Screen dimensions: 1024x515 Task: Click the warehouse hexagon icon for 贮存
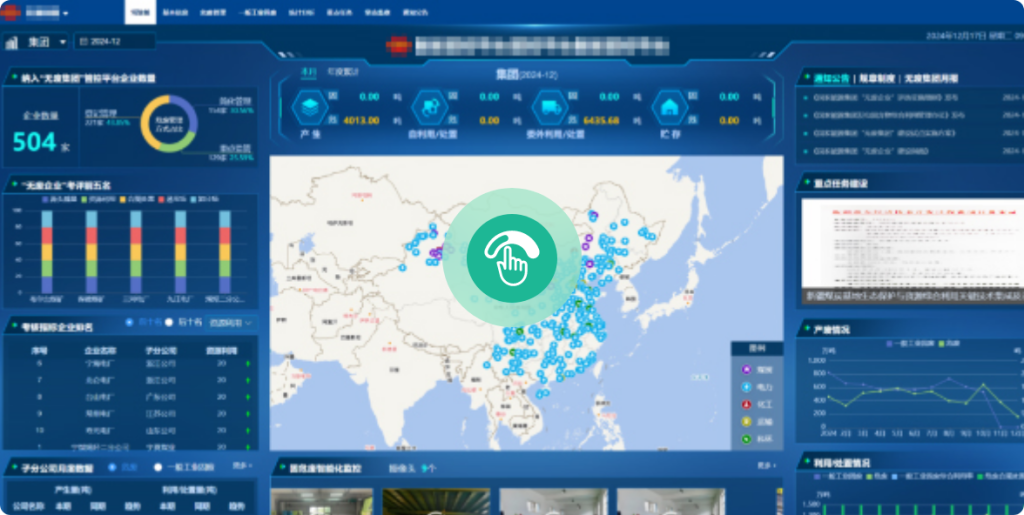[668, 106]
